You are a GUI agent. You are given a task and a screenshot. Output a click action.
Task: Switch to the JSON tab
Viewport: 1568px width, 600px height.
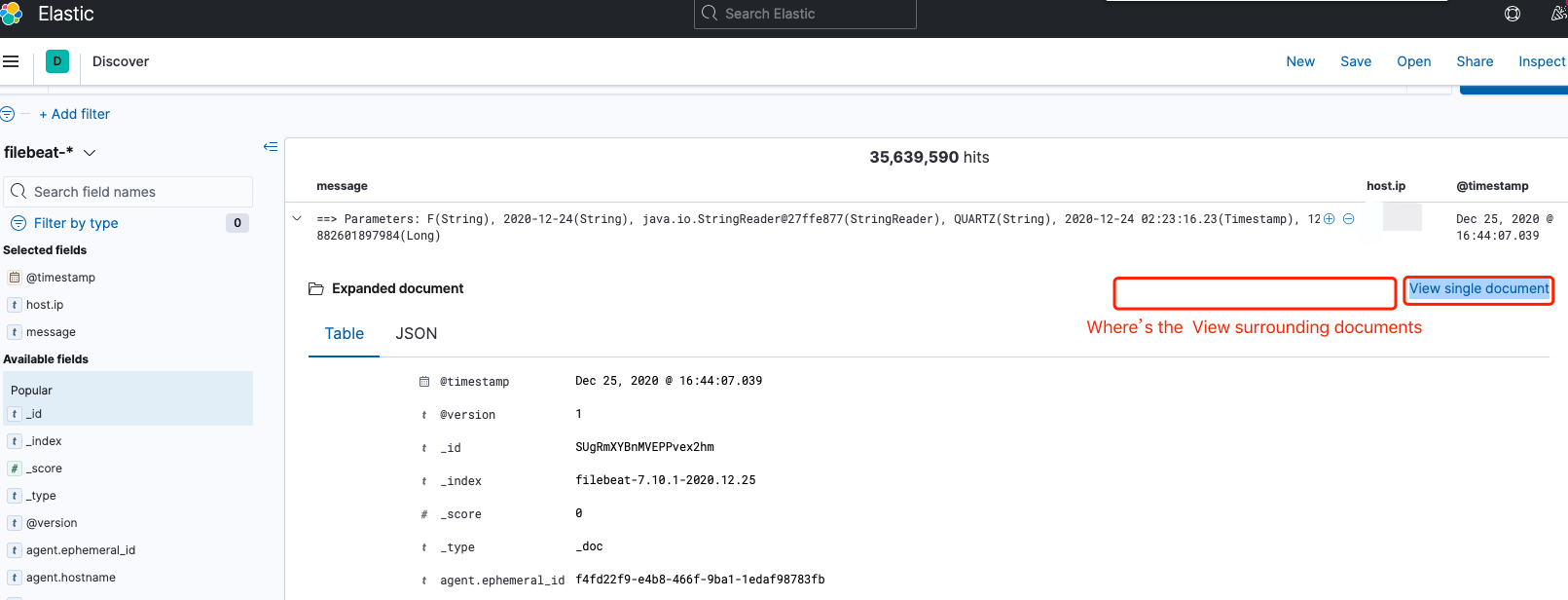tap(417, 334)
